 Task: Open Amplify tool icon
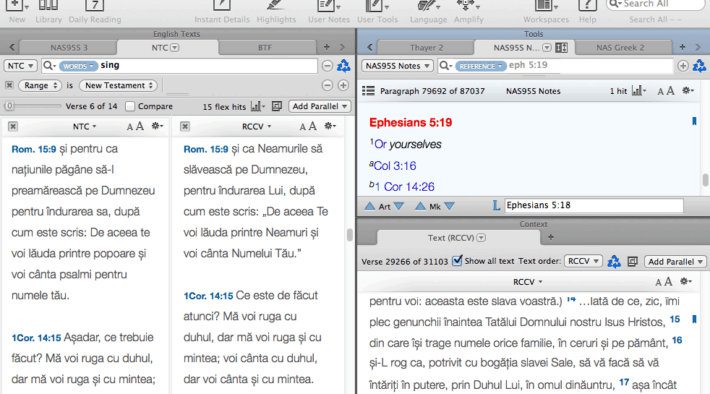pos(468,12)
